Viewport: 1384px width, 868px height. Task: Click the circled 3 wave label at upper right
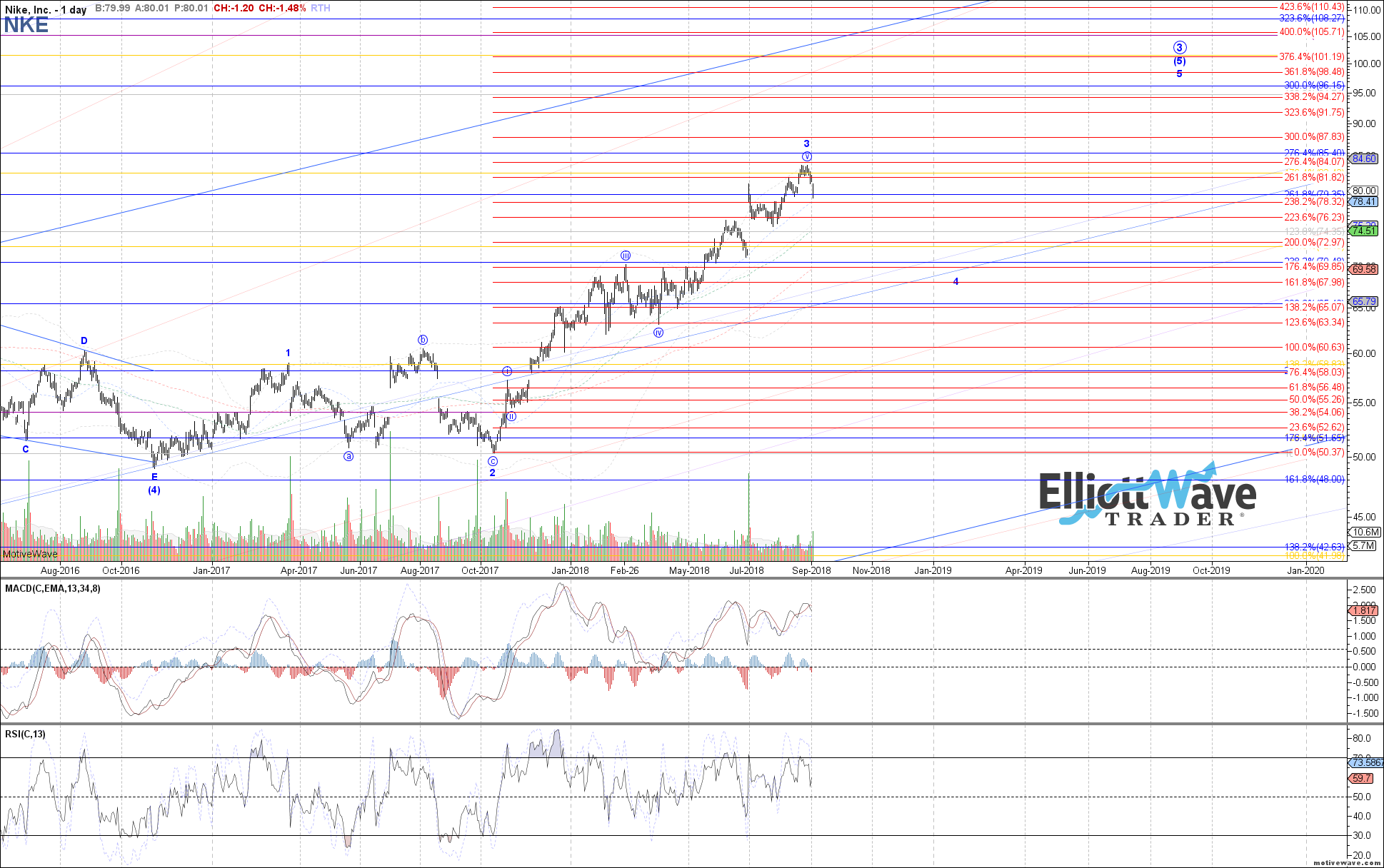click(x=1180, y=48)
